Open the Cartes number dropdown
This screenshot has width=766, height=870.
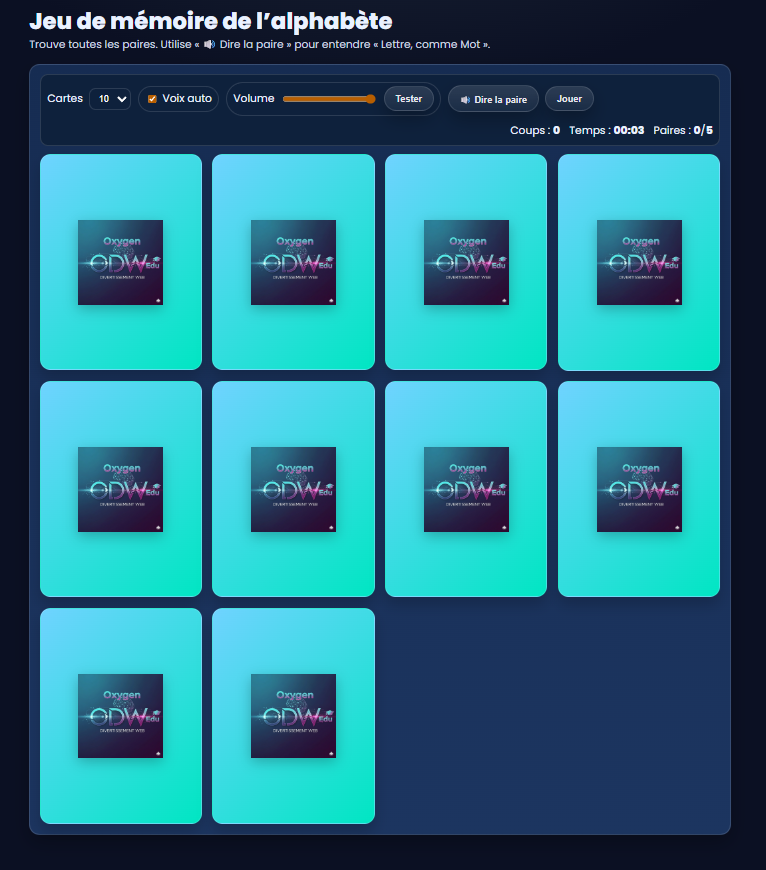coord(110,99)
